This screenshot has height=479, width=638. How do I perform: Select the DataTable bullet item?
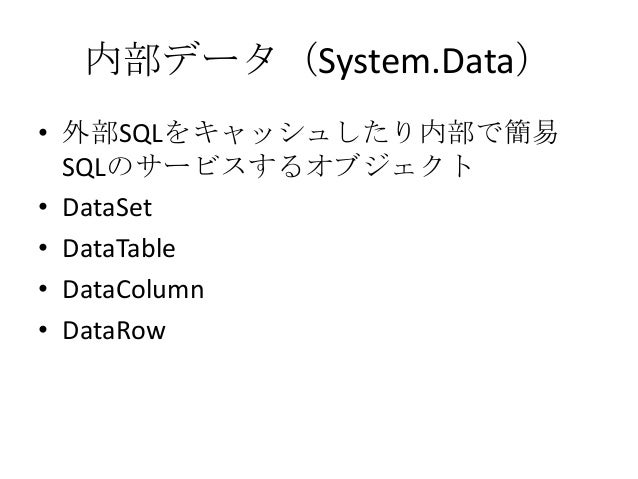click(119, 248)
